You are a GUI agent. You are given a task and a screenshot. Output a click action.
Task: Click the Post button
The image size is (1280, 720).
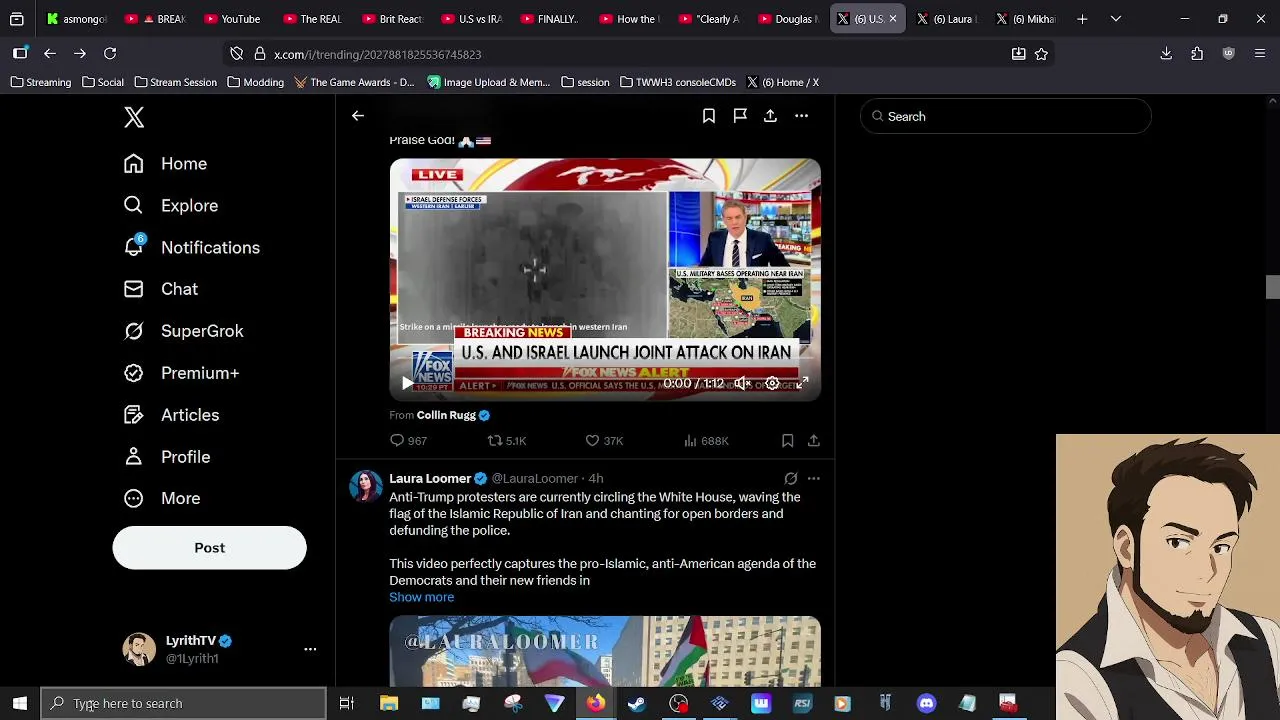click(x=209, y=548)
